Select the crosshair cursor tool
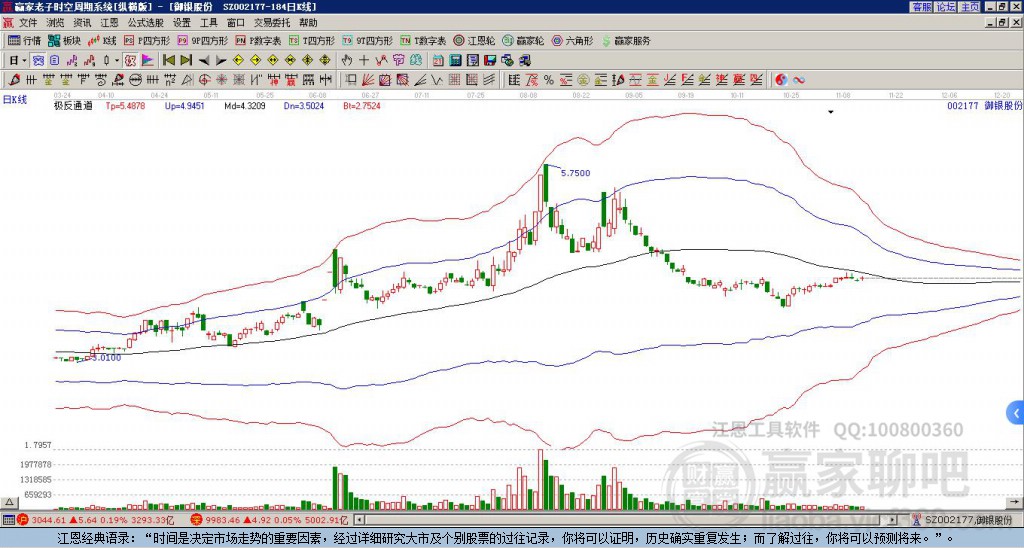The image size is (1024, 548). [364, 61]
